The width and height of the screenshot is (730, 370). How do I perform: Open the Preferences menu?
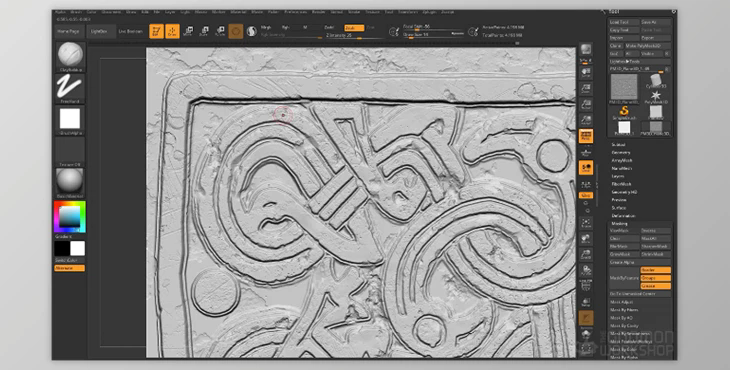295,12
